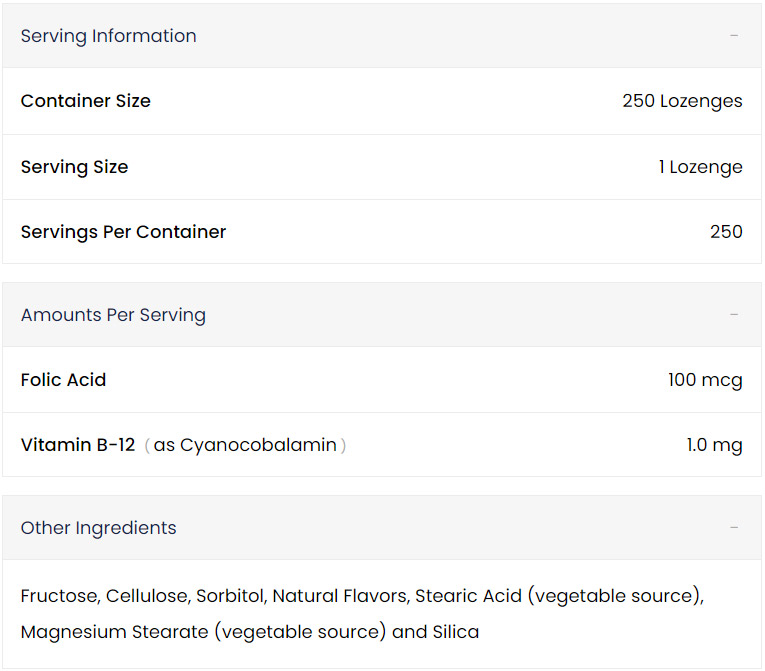Viewport: 765px width, 671px height.
Task: Select the 1 Lozenge value
Action: tap(700, 167)
